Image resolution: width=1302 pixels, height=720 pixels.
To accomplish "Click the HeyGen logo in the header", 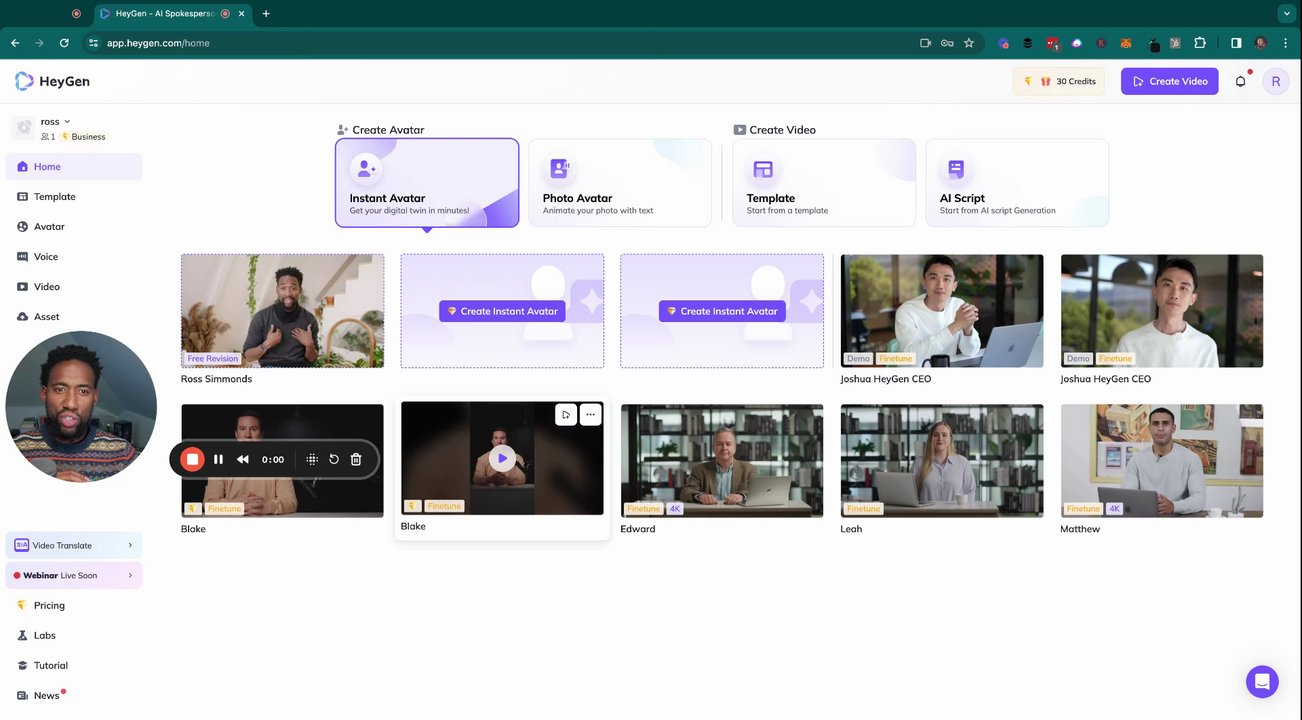I will 52,81.
